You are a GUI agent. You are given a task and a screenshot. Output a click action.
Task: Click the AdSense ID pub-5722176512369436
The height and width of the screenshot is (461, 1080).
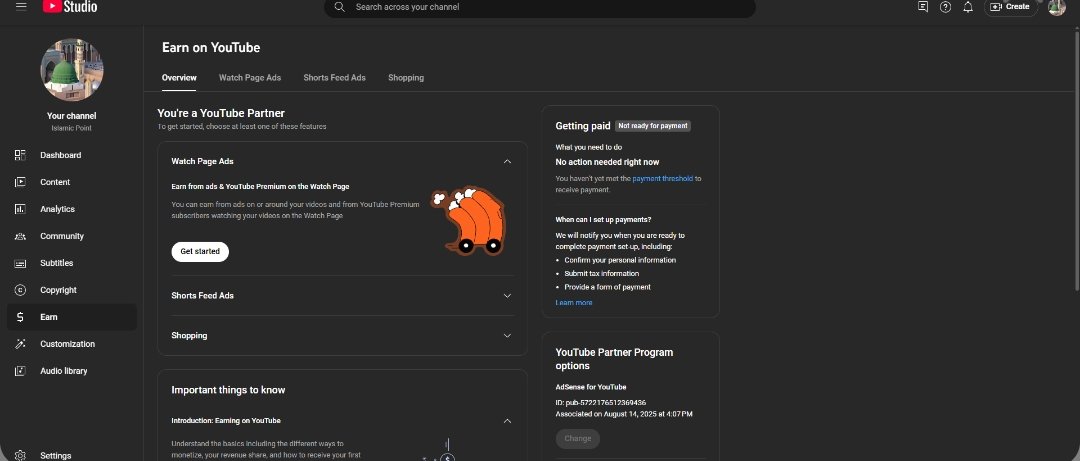tap(601, 402)
